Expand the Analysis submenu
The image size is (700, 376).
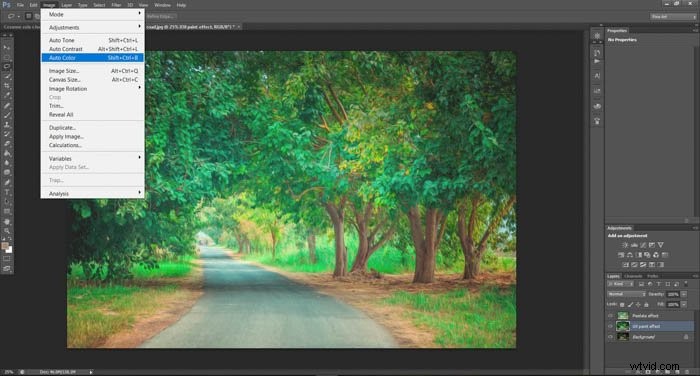click(x=92, y=193)
